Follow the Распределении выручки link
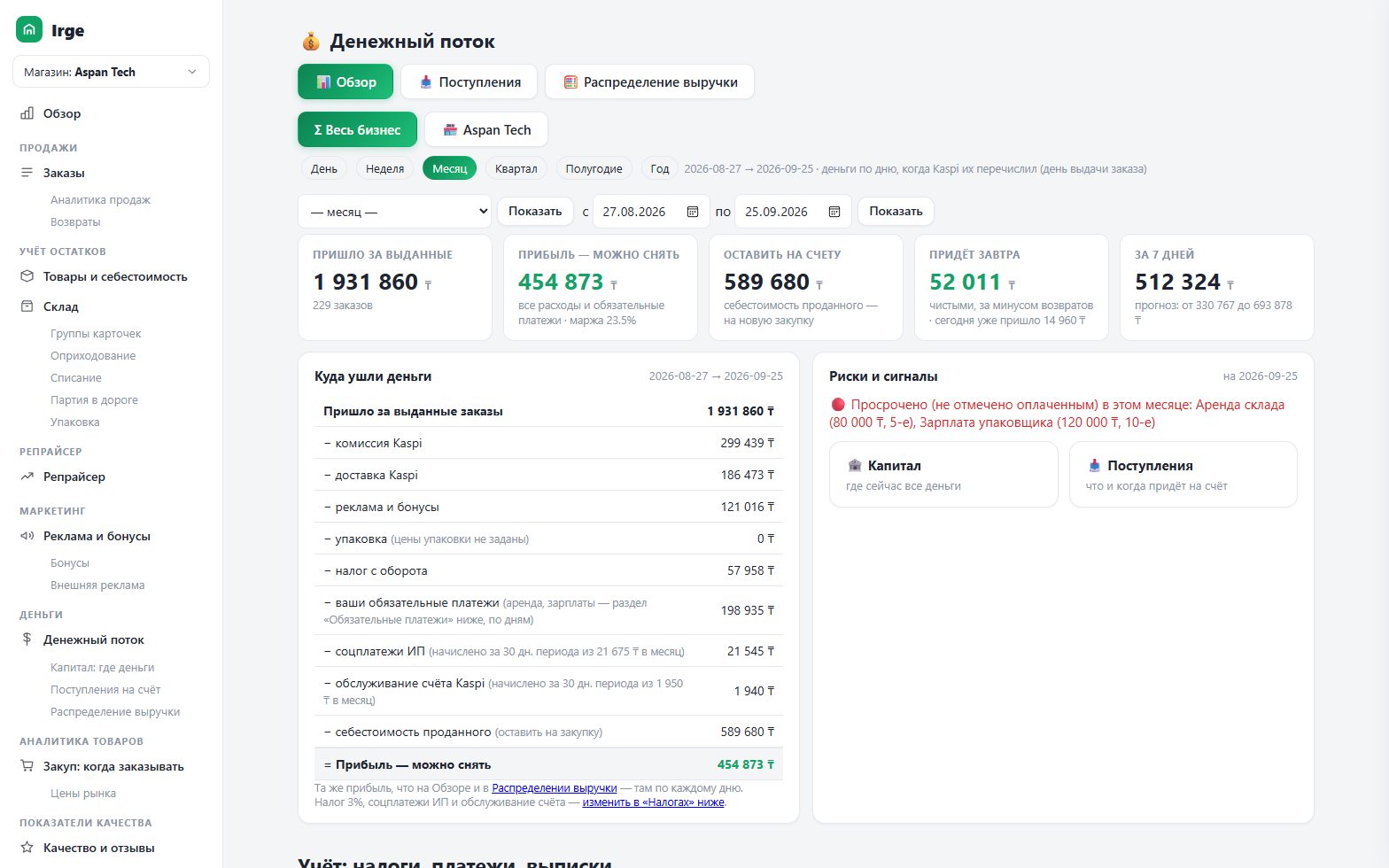This screenshot has width=1389, height=868. tap(555, 787)
